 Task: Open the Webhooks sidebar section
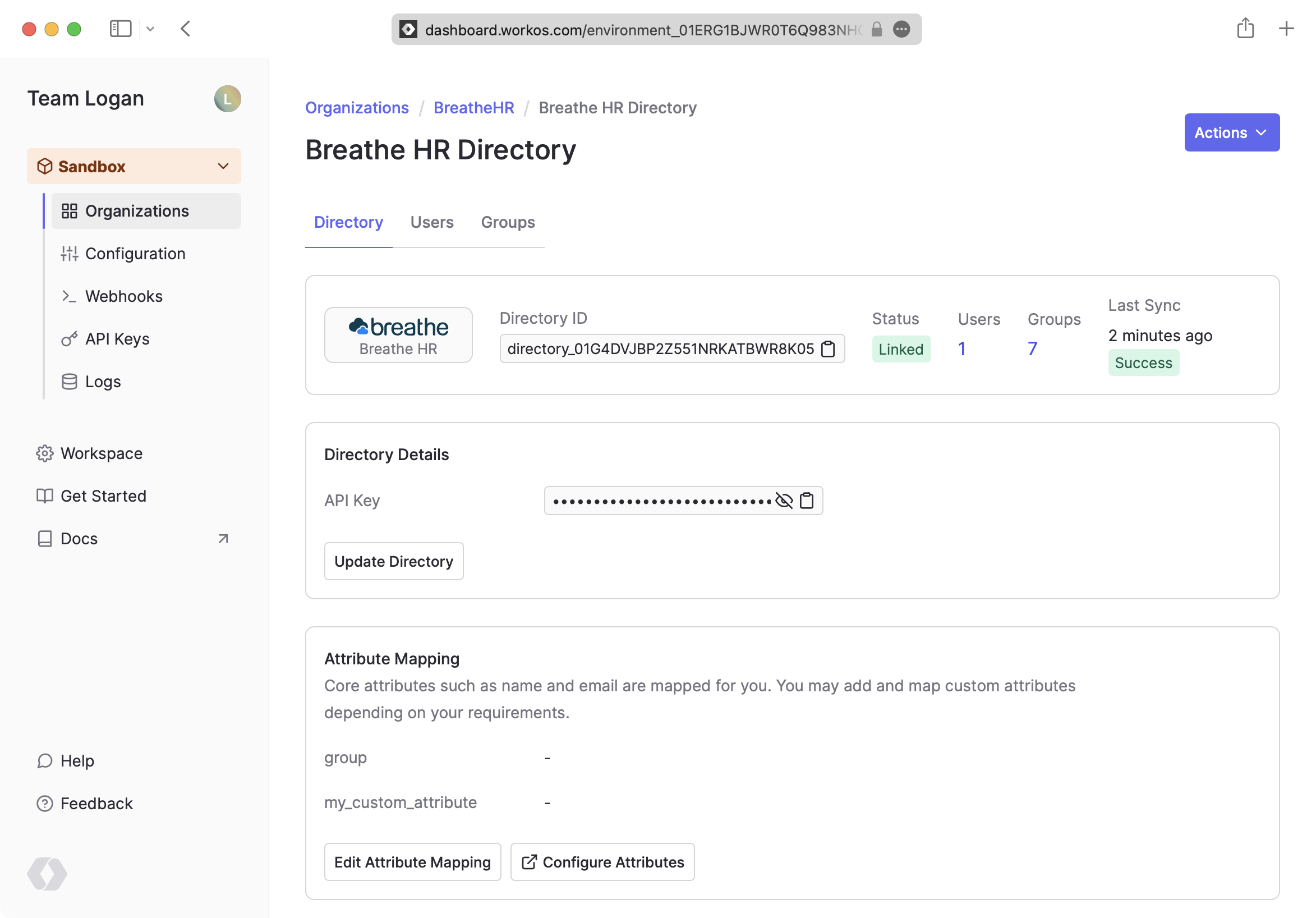click(x=124, y=296)
